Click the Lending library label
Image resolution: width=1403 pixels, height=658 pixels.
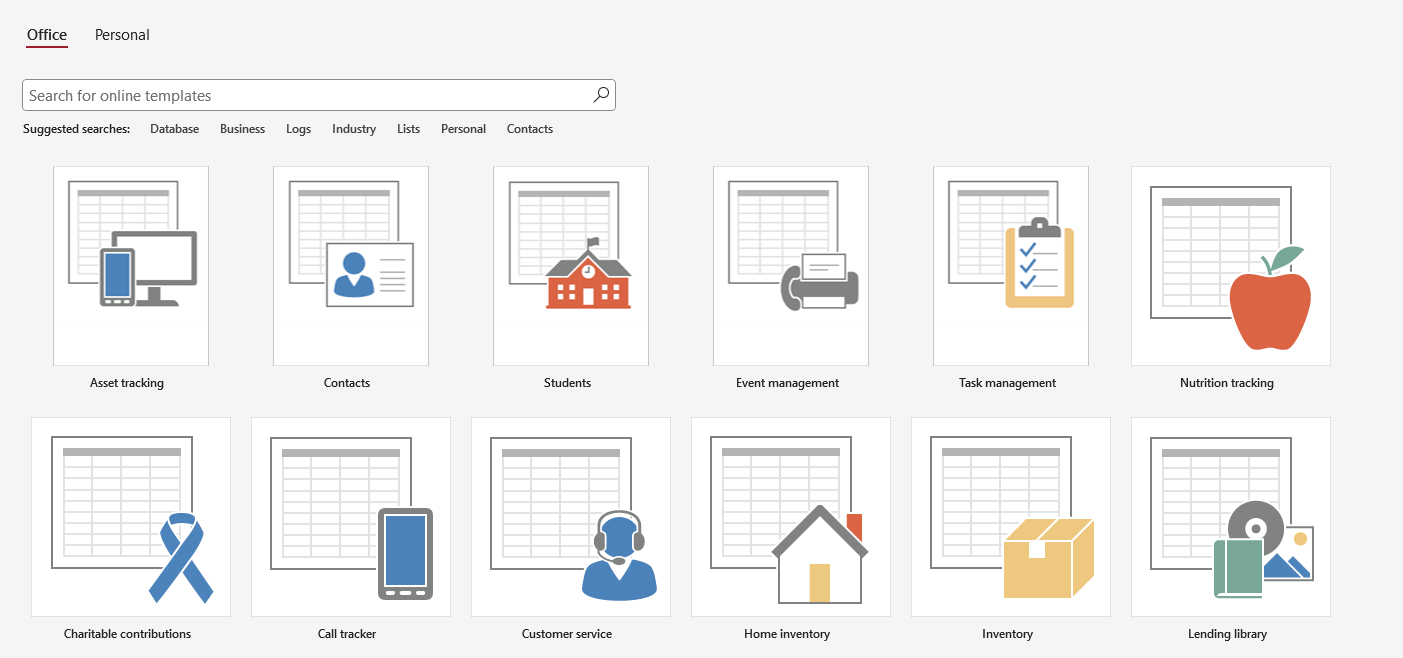point(1228,634)
